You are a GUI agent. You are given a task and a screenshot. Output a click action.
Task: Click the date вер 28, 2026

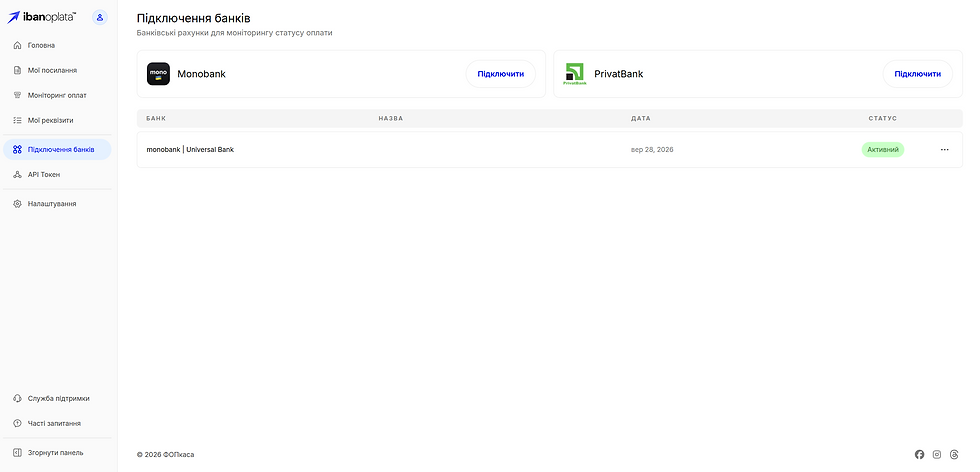tap(652, 150)
